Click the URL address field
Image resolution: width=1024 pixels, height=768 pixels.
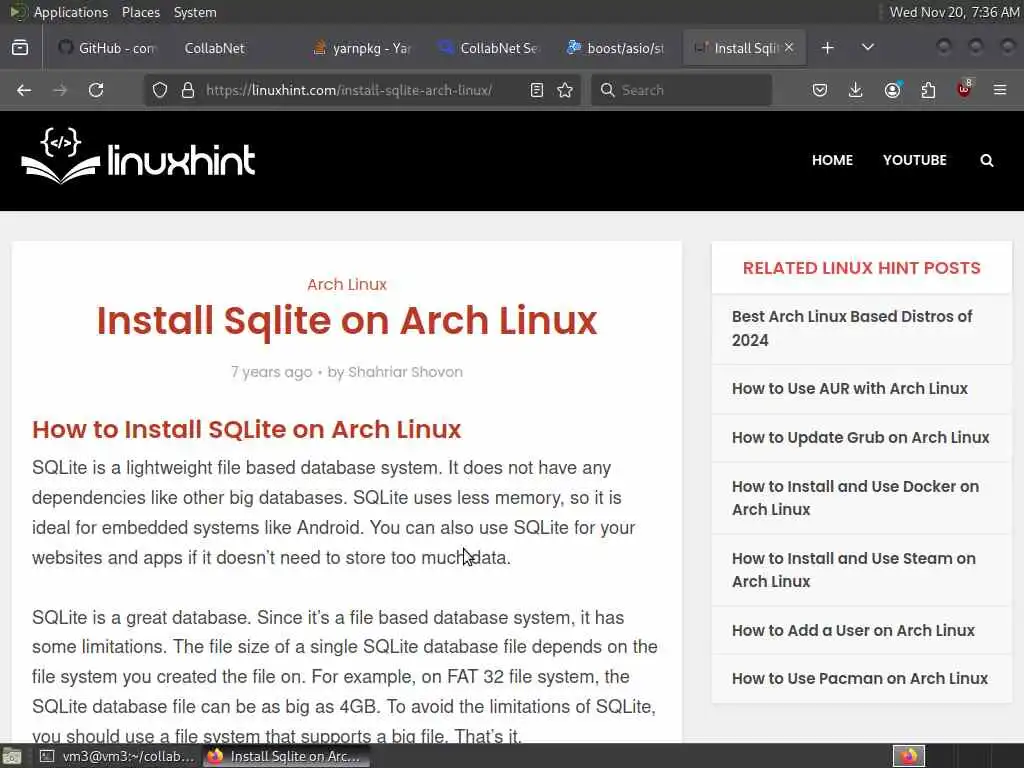click(349, 90)
